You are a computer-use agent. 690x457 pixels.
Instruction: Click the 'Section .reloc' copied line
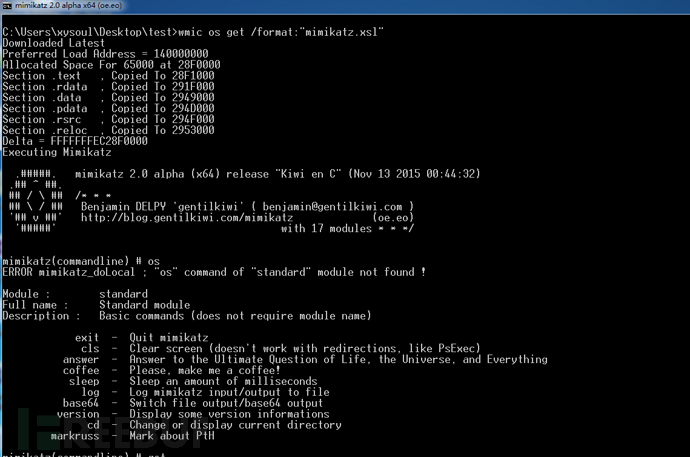click(x=108, y=130)
